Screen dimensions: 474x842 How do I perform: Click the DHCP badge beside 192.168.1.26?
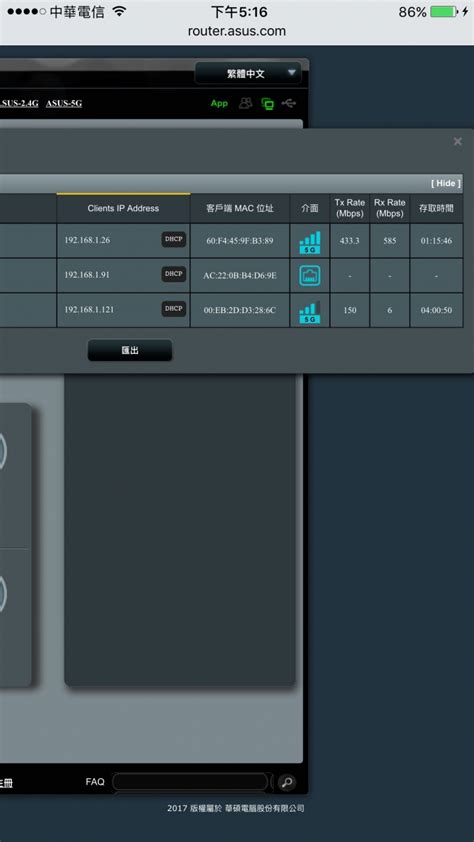pos(173,239)
